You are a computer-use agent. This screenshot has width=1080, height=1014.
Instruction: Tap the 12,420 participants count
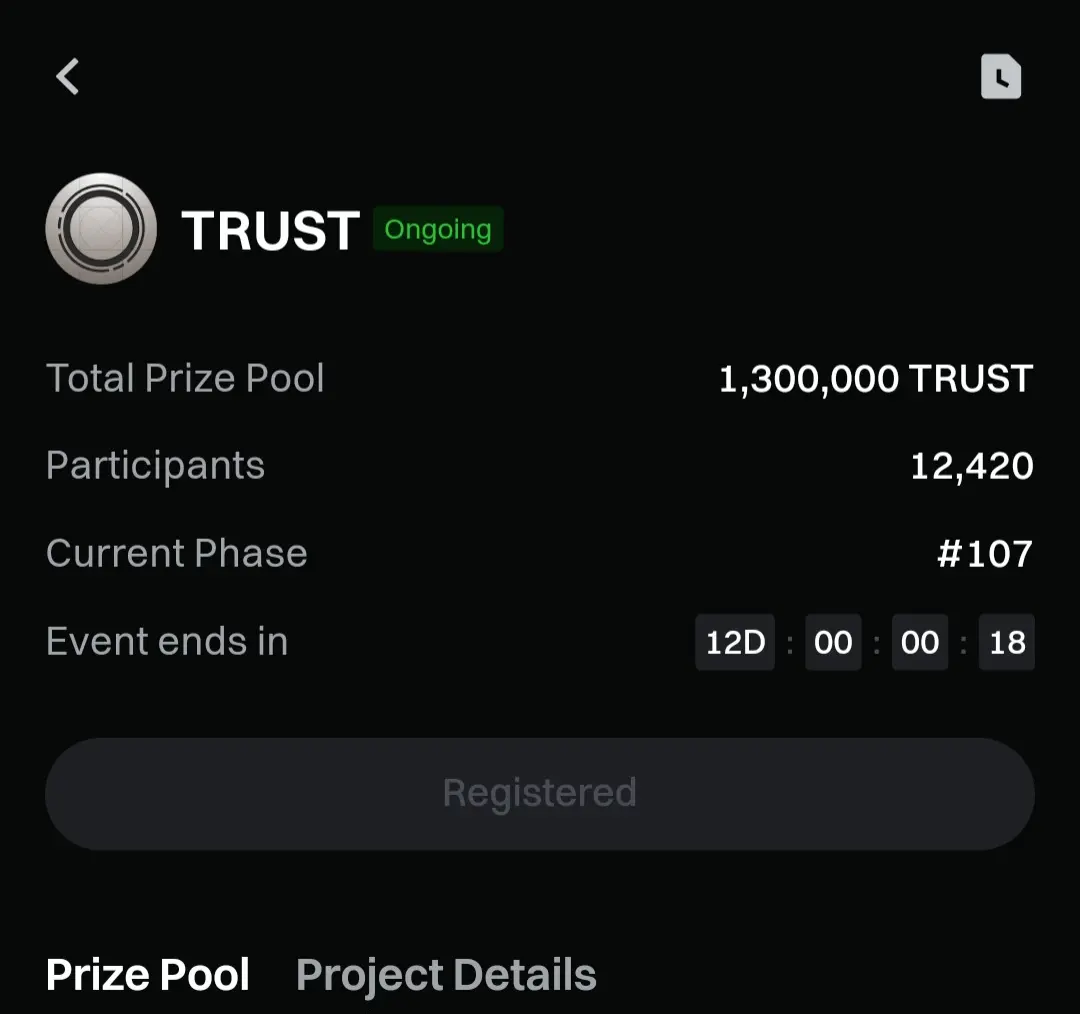972,466
